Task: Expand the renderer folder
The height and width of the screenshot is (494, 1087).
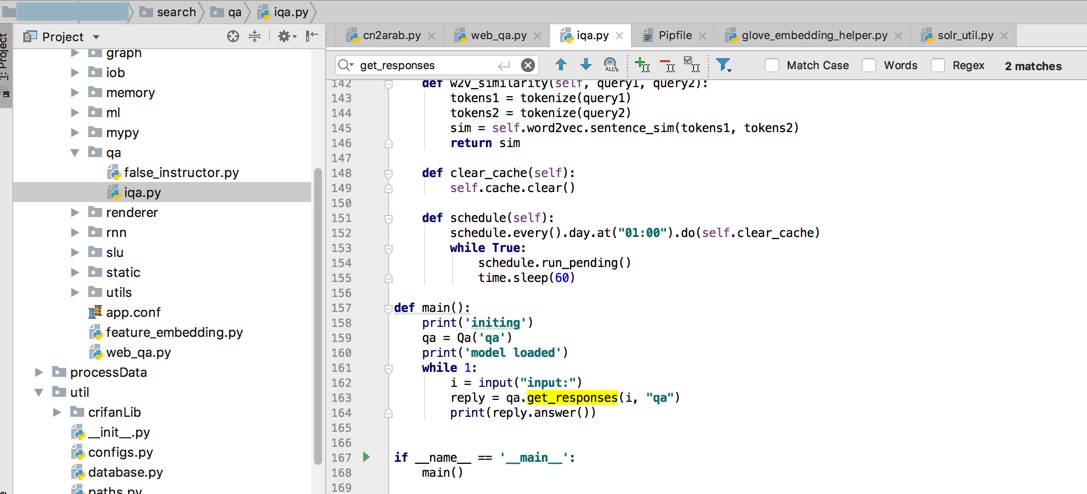Action: pos(76,212)
